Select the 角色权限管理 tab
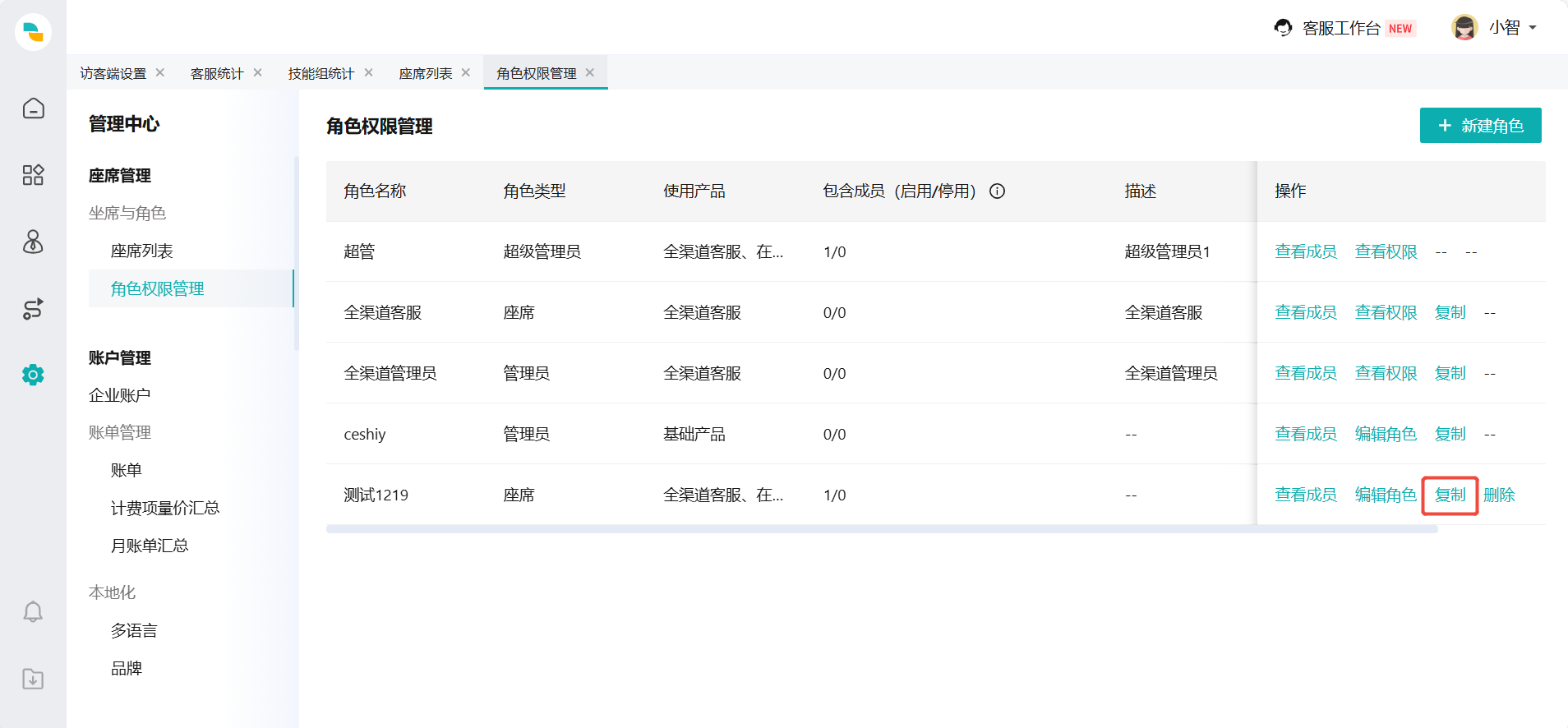The width and height of the screenshot is (1568, 728). point(537,73)
